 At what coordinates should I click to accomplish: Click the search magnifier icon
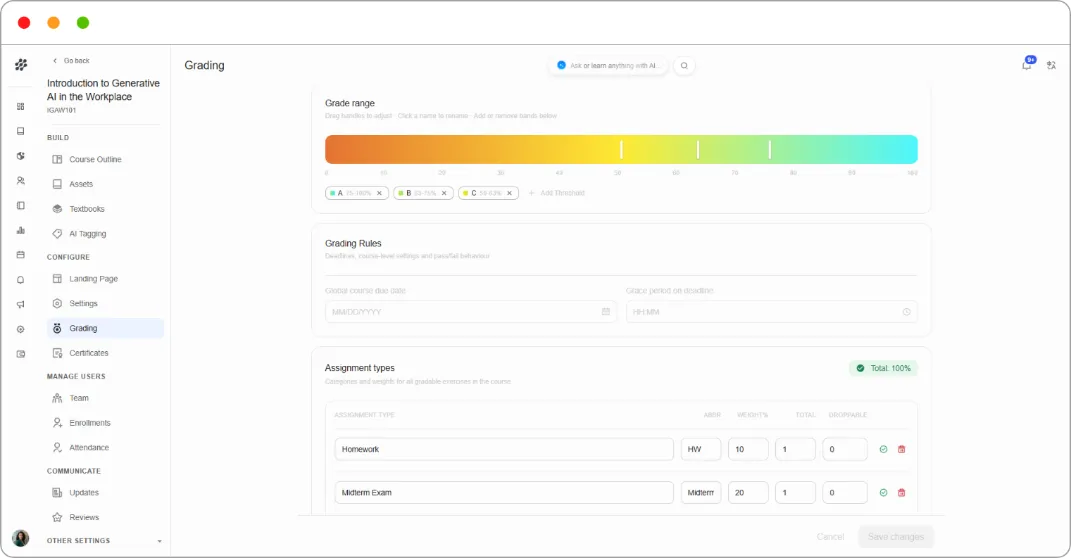tap(684, 66)
